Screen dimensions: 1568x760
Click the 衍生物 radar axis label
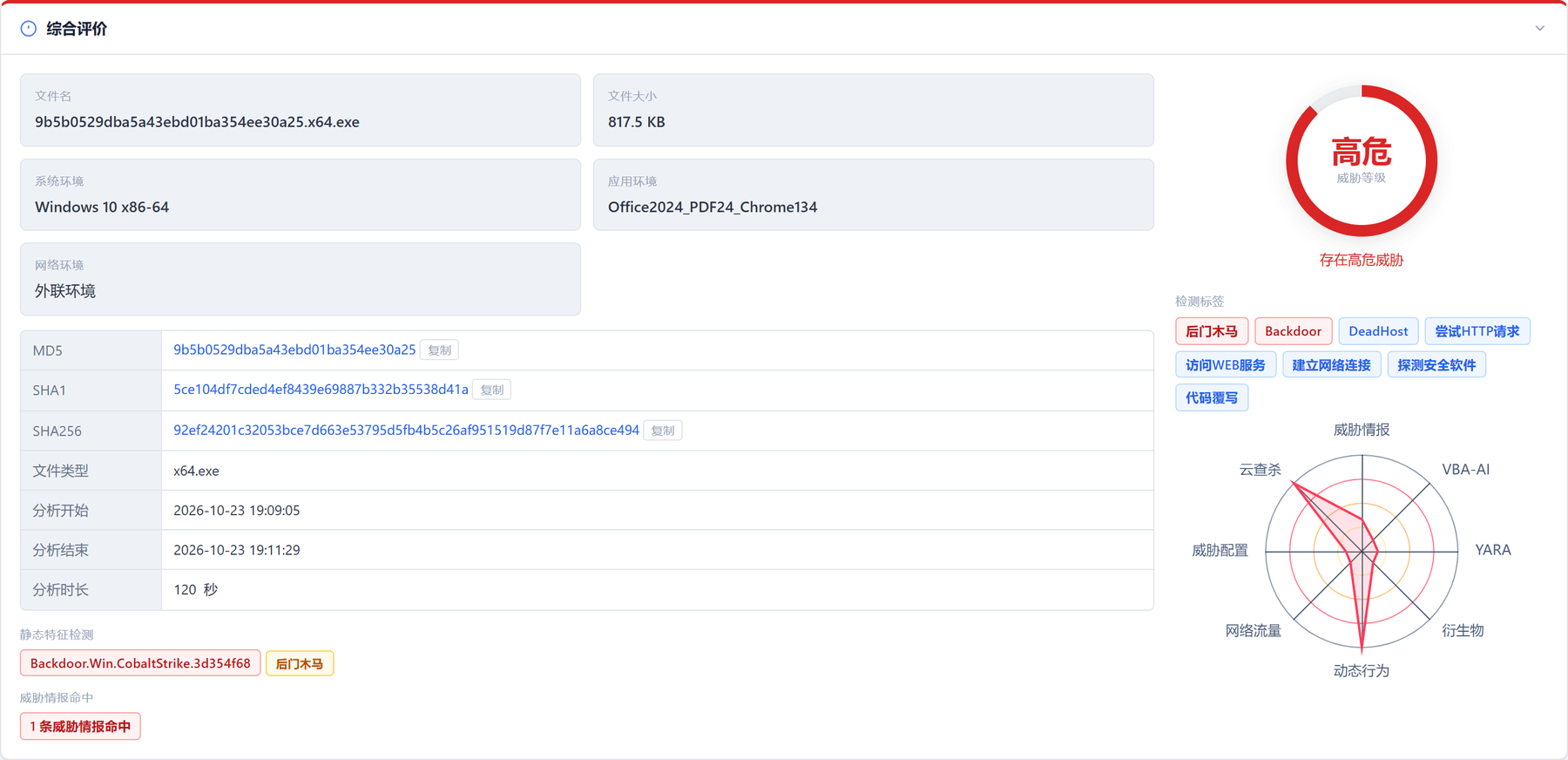tap(1463, 630)
